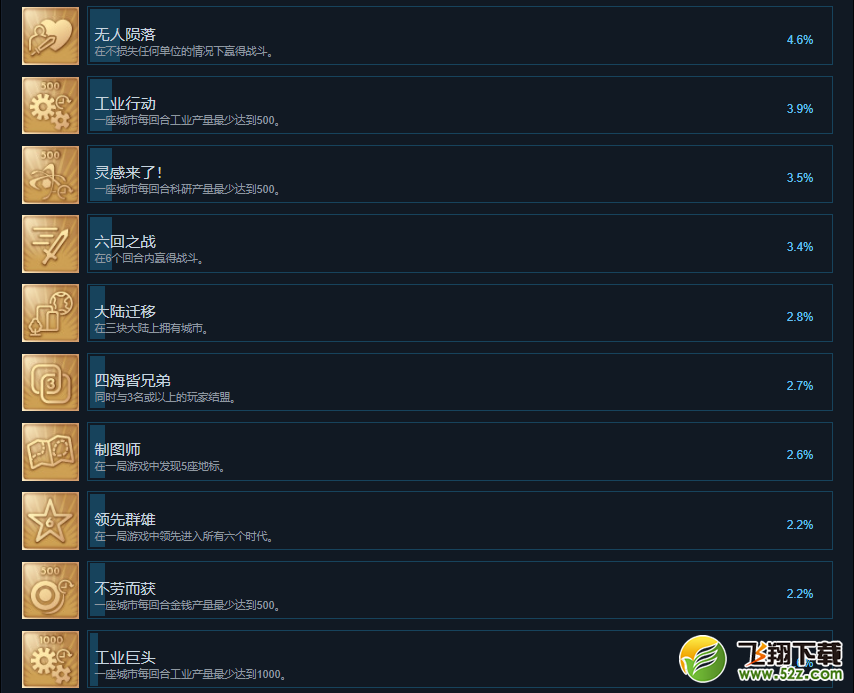
Task: Click the 2.6% percentage for 制图师
Action: tap(800, 455)
